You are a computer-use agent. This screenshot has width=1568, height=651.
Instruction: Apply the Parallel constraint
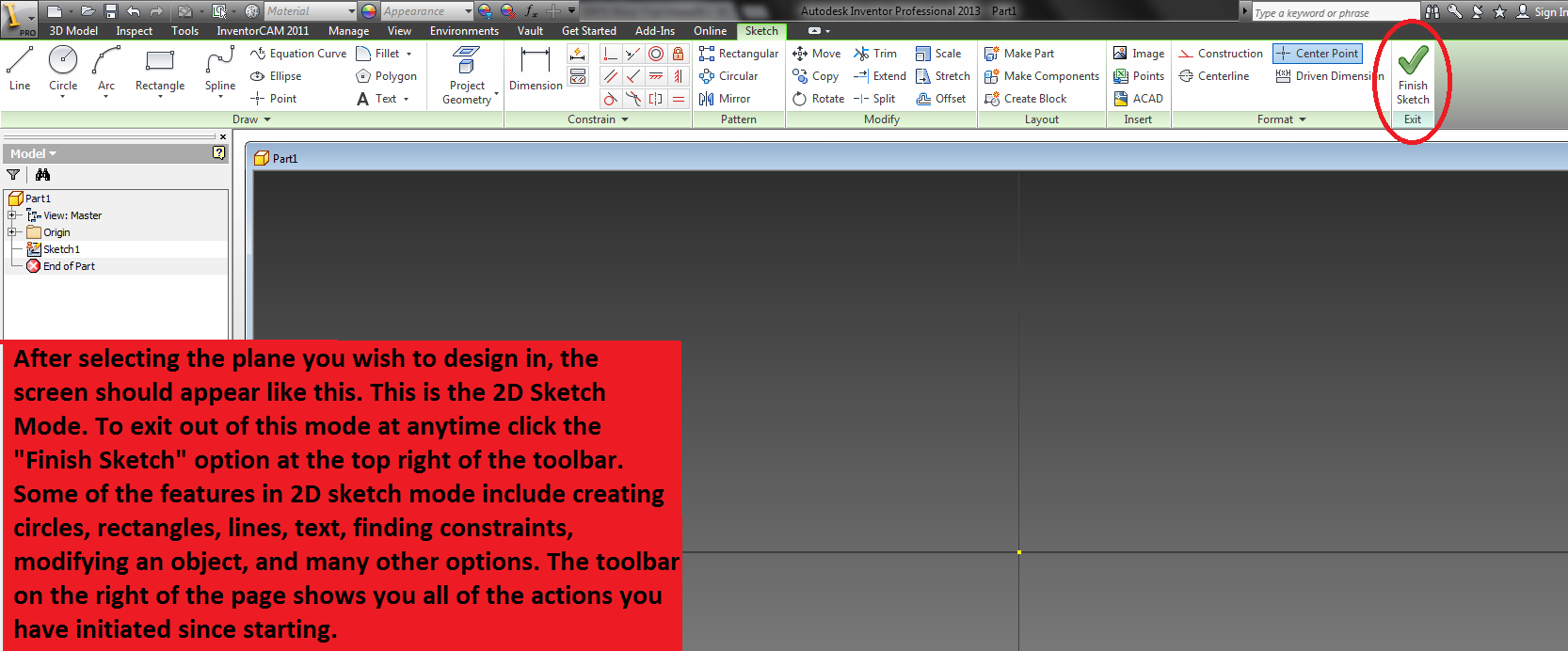click(611, 76)
